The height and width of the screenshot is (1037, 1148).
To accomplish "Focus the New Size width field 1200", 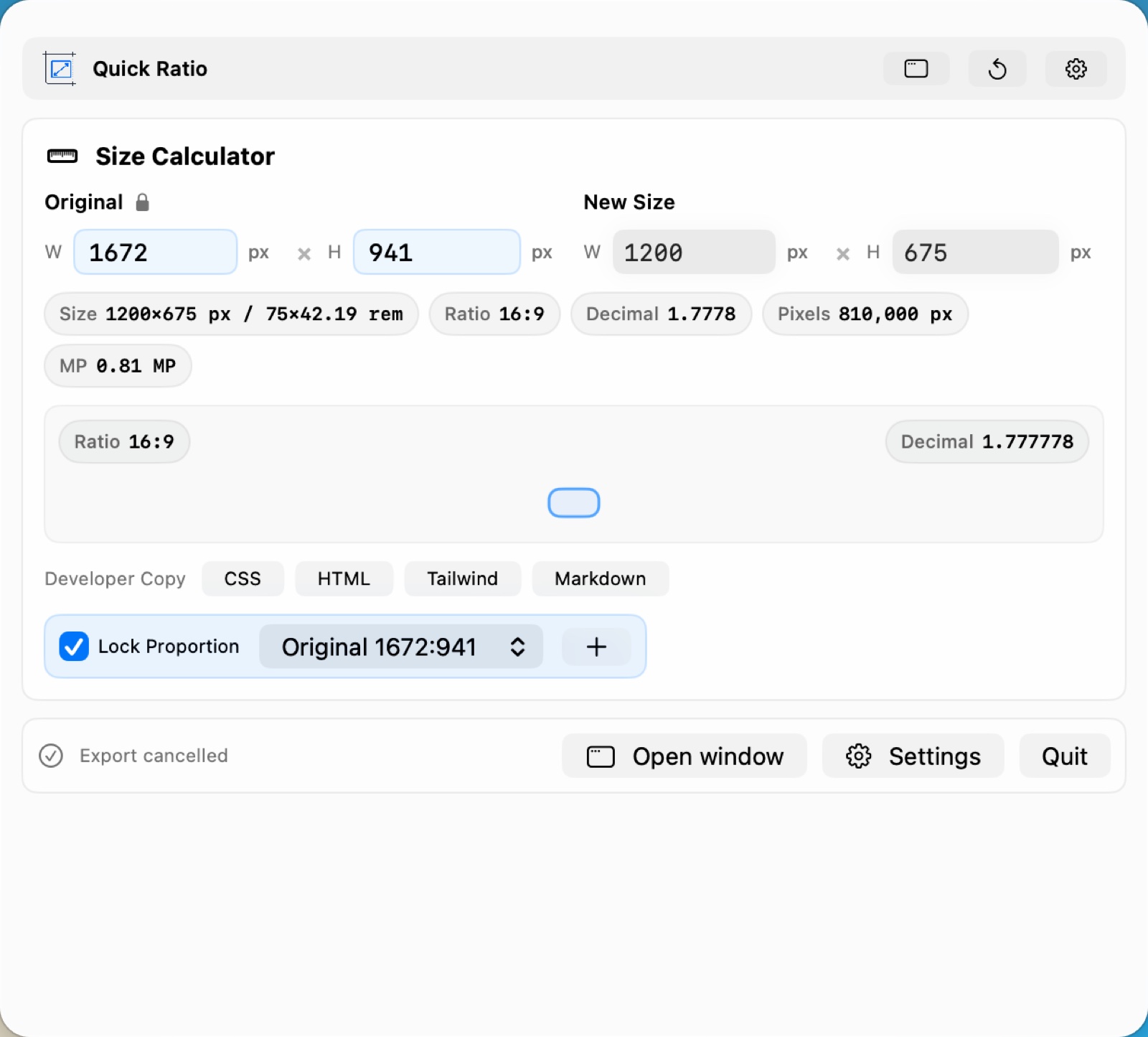I will point(694,252).
